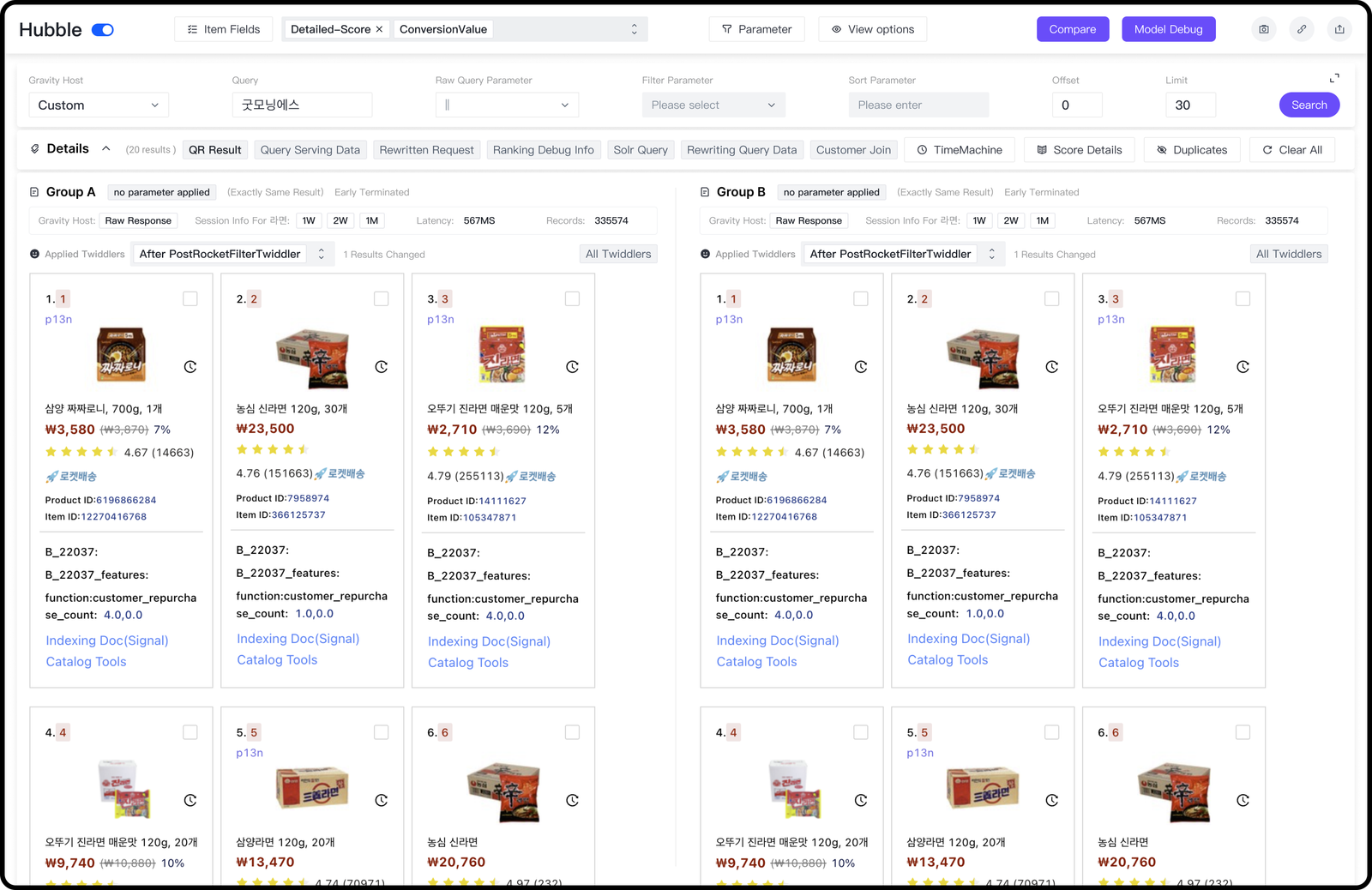This screenshot has width=1372, height=890.
Task: Open Indexing Doc(Signal) link for Group A item 1
Action: click(x=107, y=640)
